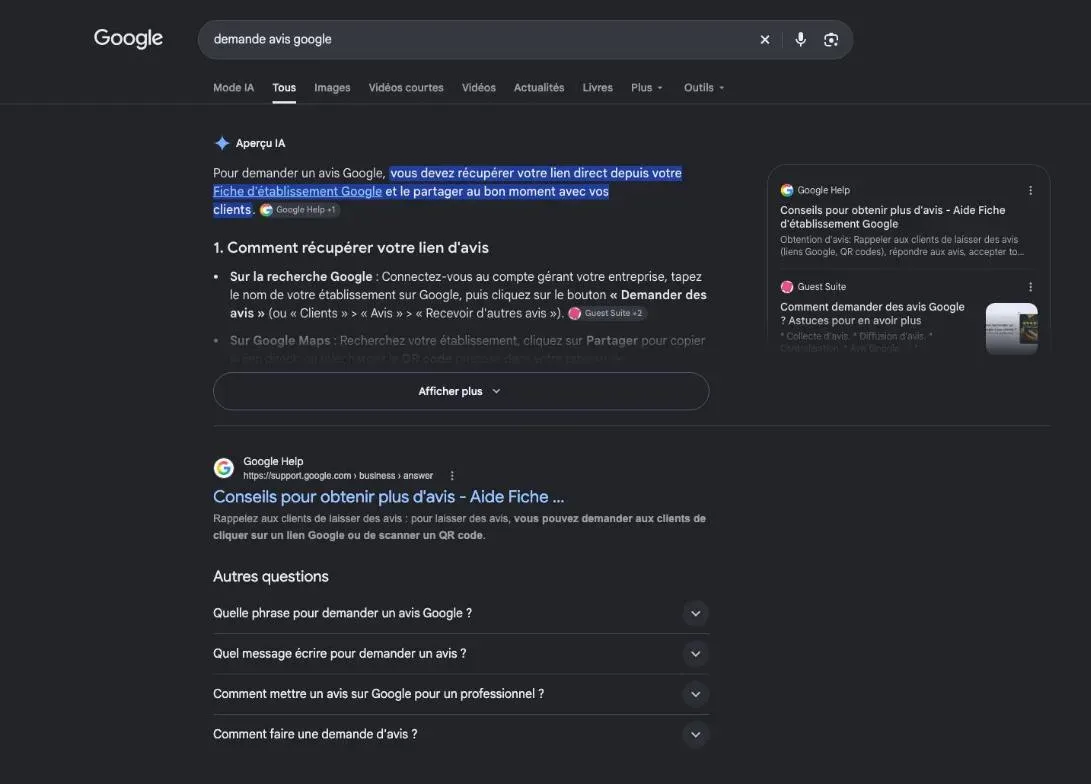Click Google Help favicon in search result
Screen dimensions: 1091x784
pyautogui.click(x=223, y=468)
